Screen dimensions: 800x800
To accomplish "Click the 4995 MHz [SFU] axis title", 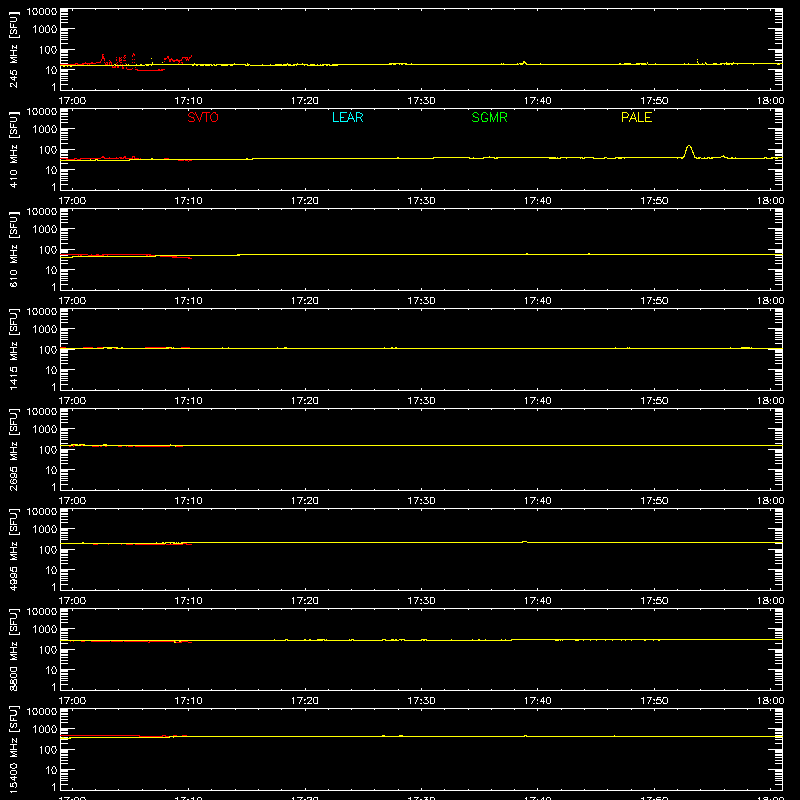I will click(13, 549).
